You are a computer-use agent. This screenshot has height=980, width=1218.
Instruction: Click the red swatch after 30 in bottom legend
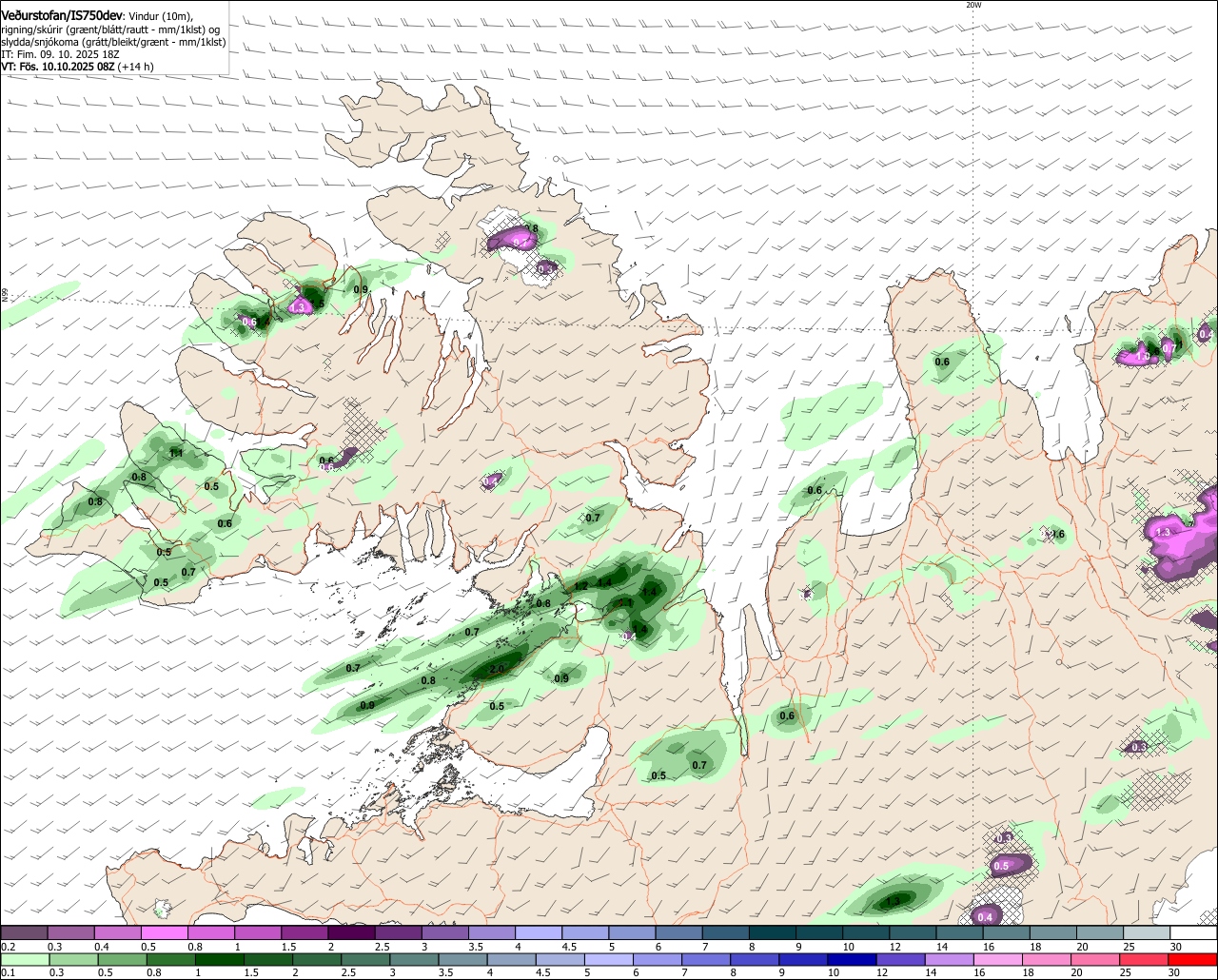click(x=1194, y=959)
